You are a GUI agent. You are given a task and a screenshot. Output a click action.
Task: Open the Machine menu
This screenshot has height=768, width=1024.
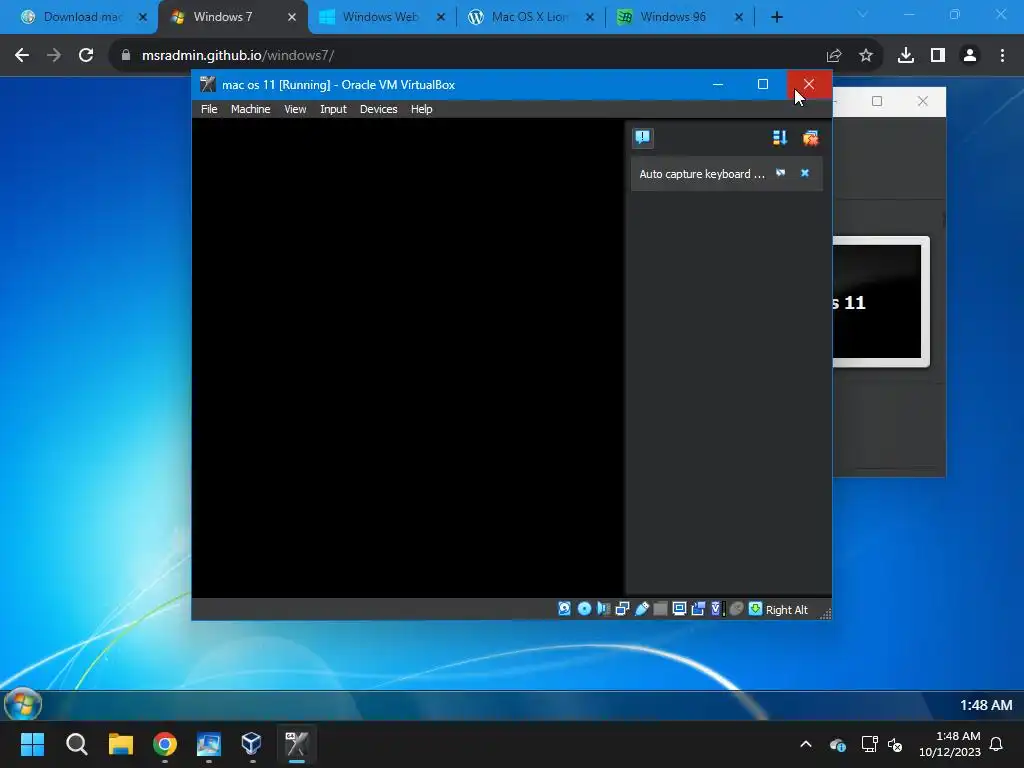250,109
